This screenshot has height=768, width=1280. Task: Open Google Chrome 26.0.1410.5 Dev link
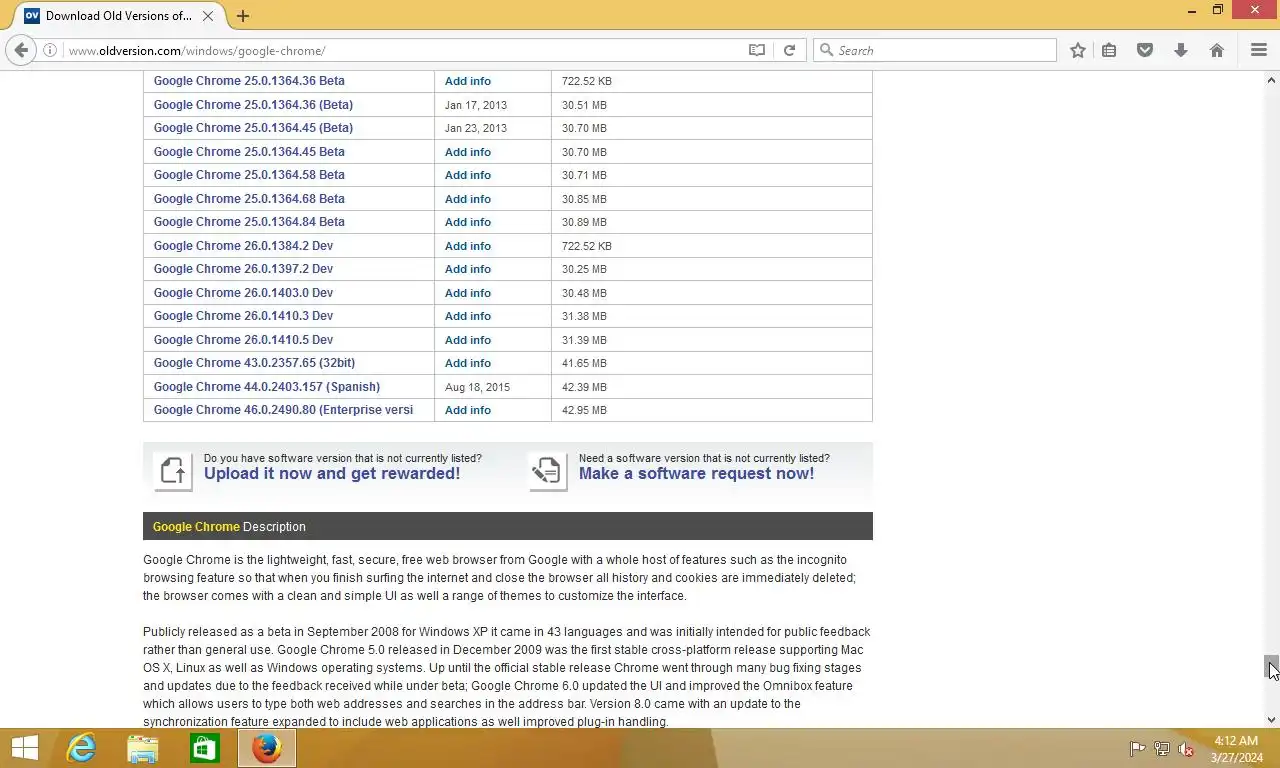243,340
